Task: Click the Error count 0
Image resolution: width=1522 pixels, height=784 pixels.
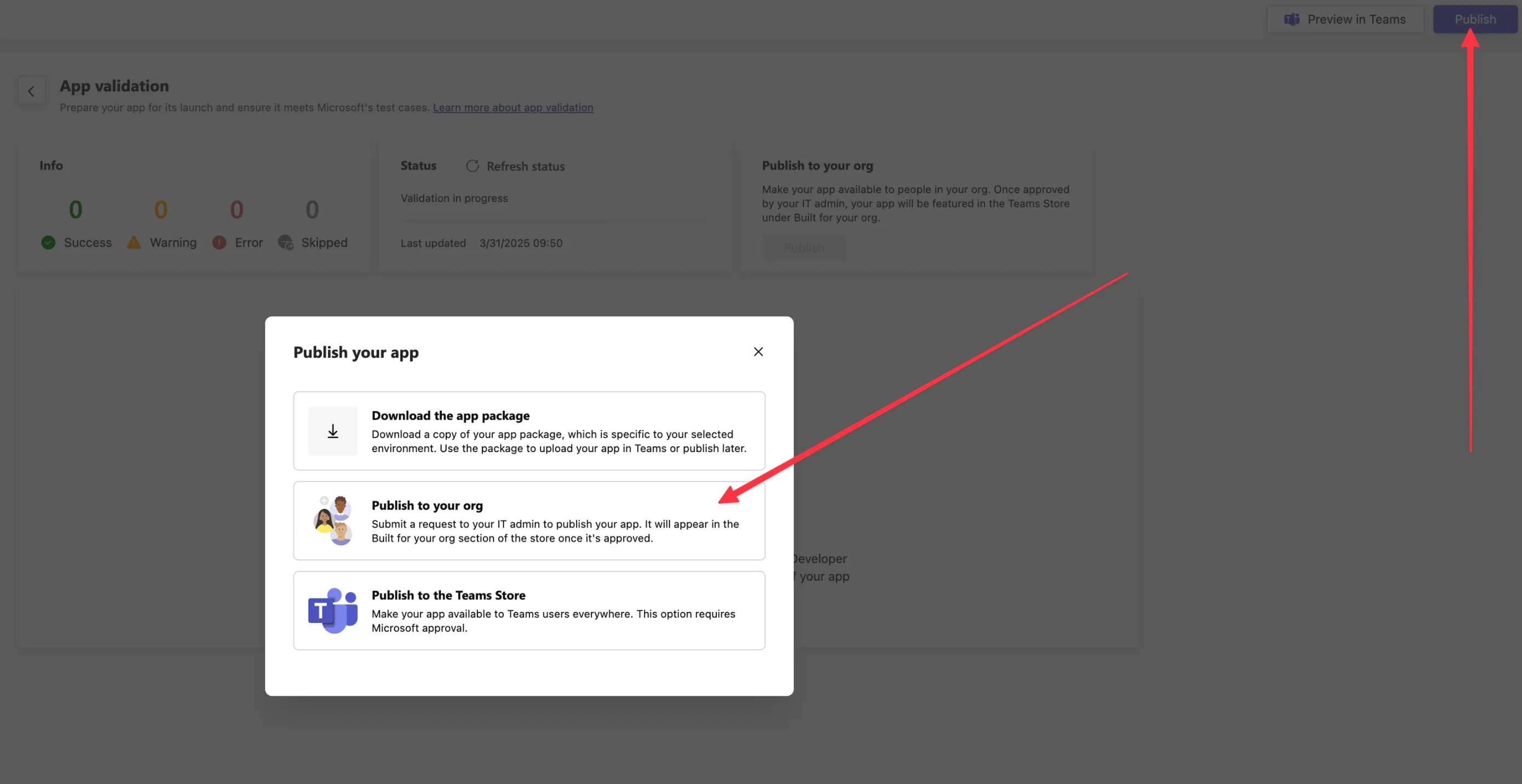Action: tap(236, 210)
